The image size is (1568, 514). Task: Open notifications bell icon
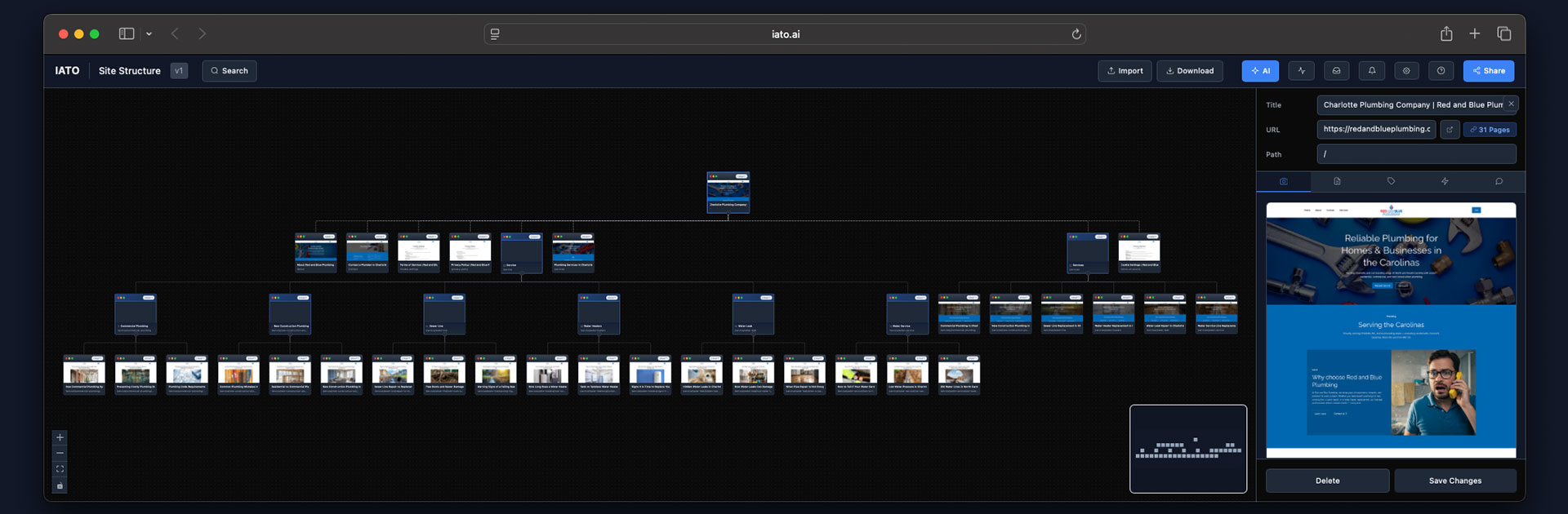1371,71
